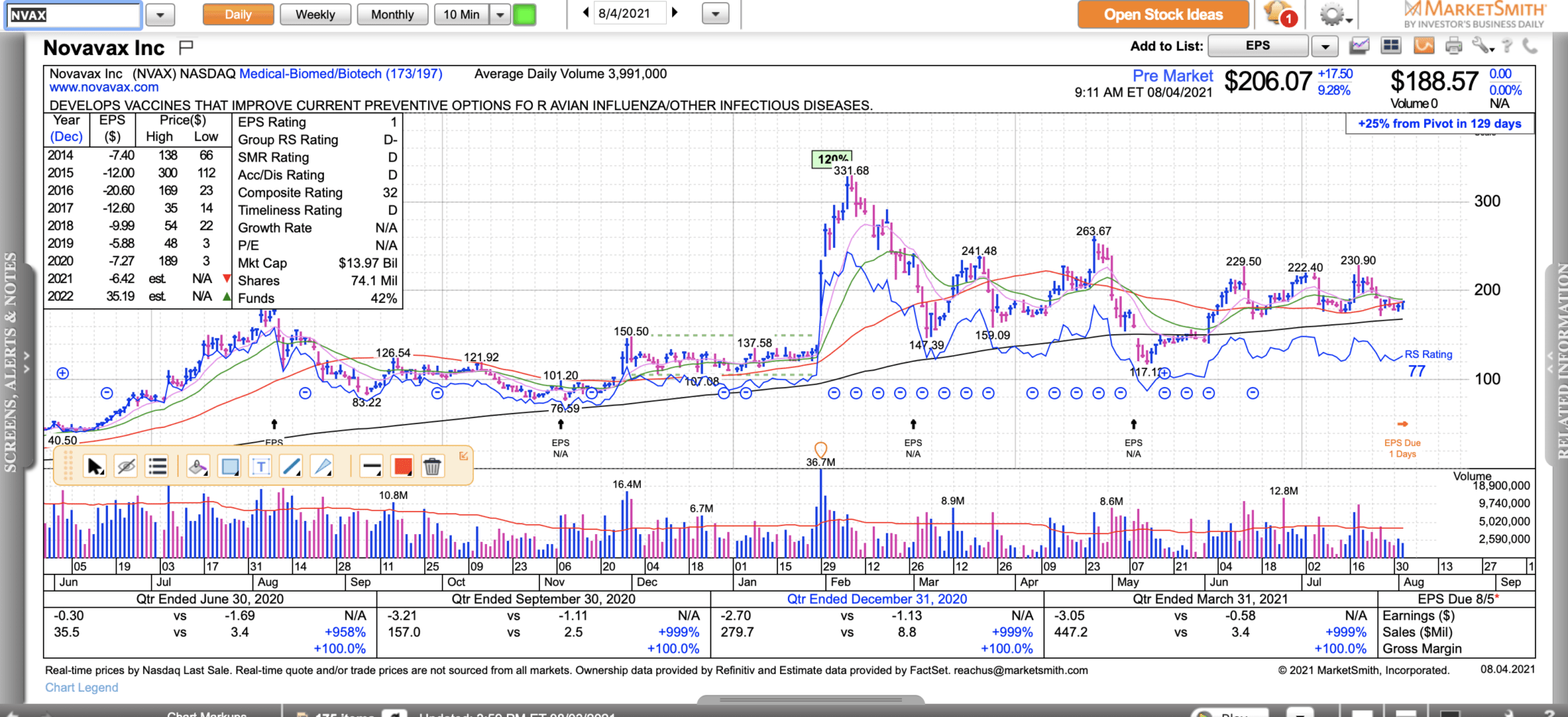Click the Open Stock Ideas button

[x=1163, y=15]
